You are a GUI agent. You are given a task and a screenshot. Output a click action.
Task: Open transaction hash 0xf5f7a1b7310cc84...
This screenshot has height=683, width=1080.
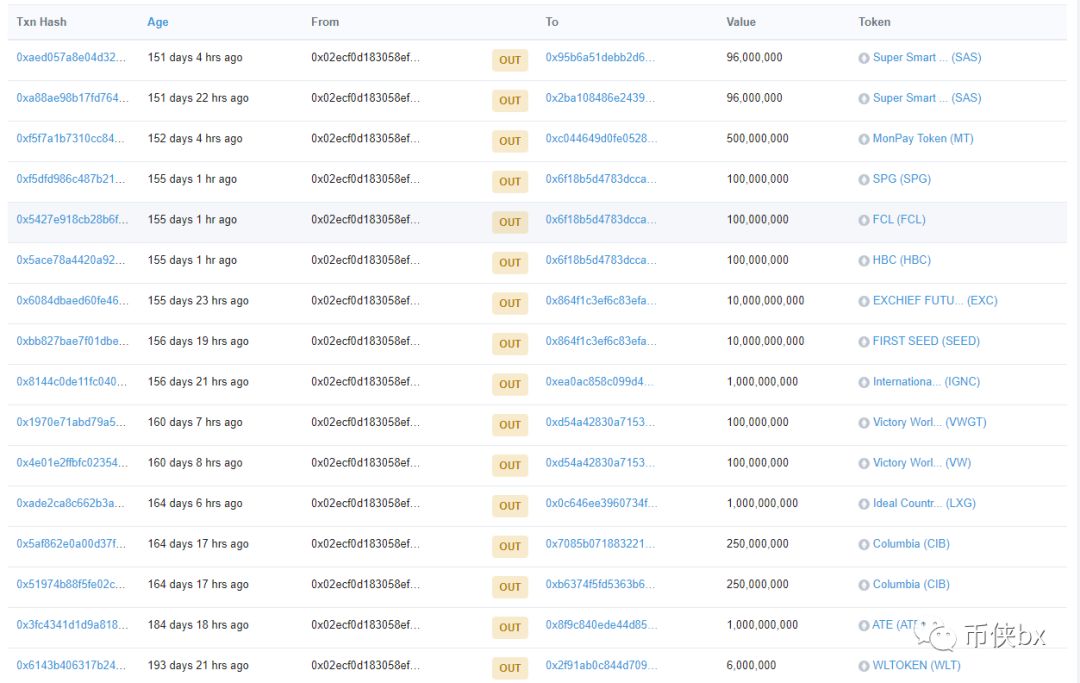pyautogui.click(x=70, y=139)
